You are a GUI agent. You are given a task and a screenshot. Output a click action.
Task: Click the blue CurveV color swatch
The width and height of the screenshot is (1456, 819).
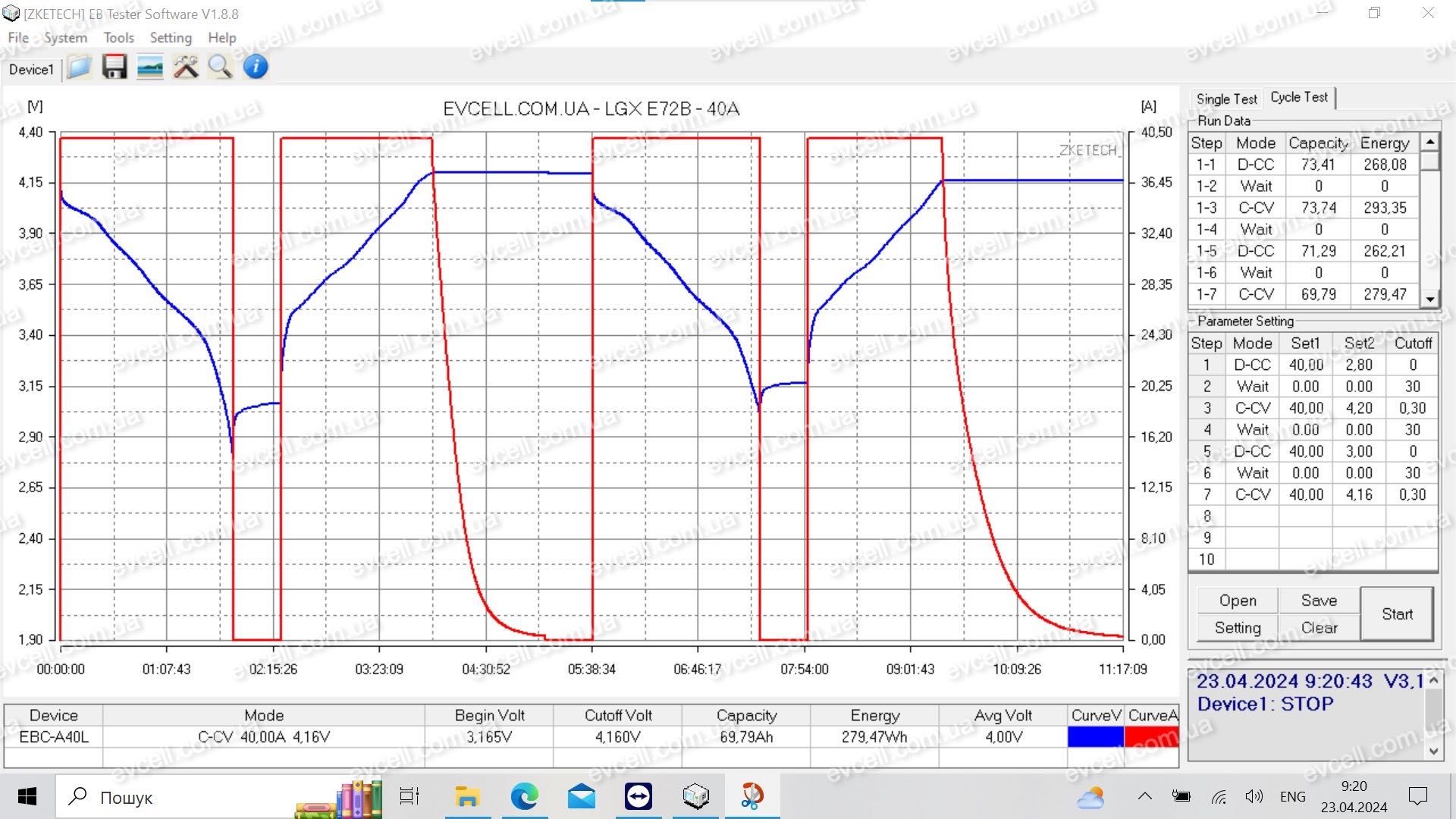pyautogui.click(x=1095, y=736)
